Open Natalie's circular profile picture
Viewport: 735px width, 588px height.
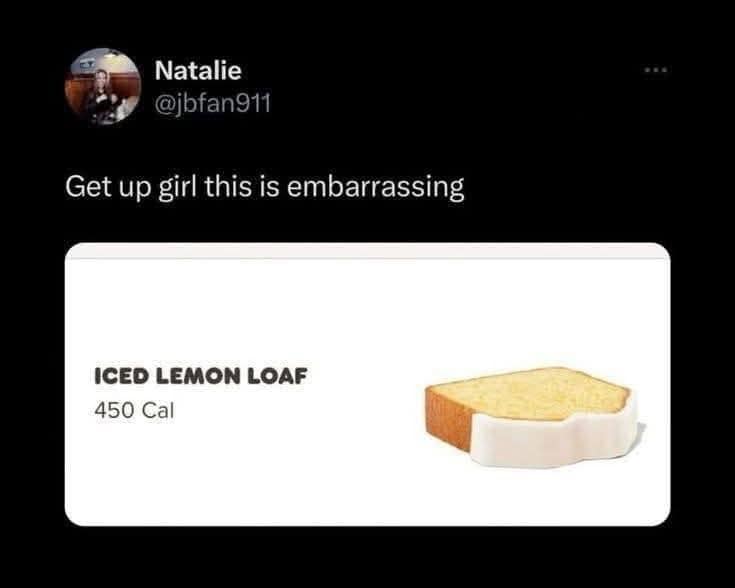103,86
